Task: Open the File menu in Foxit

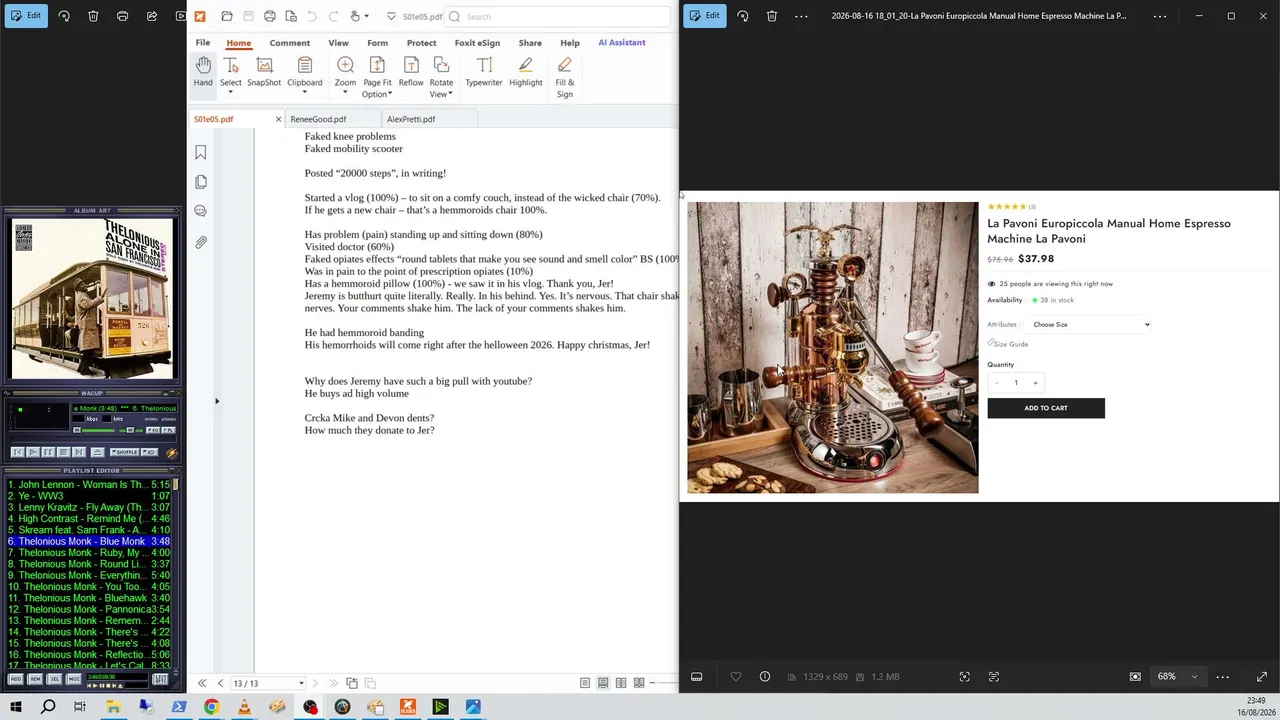Action: click(x=203, y=43)
